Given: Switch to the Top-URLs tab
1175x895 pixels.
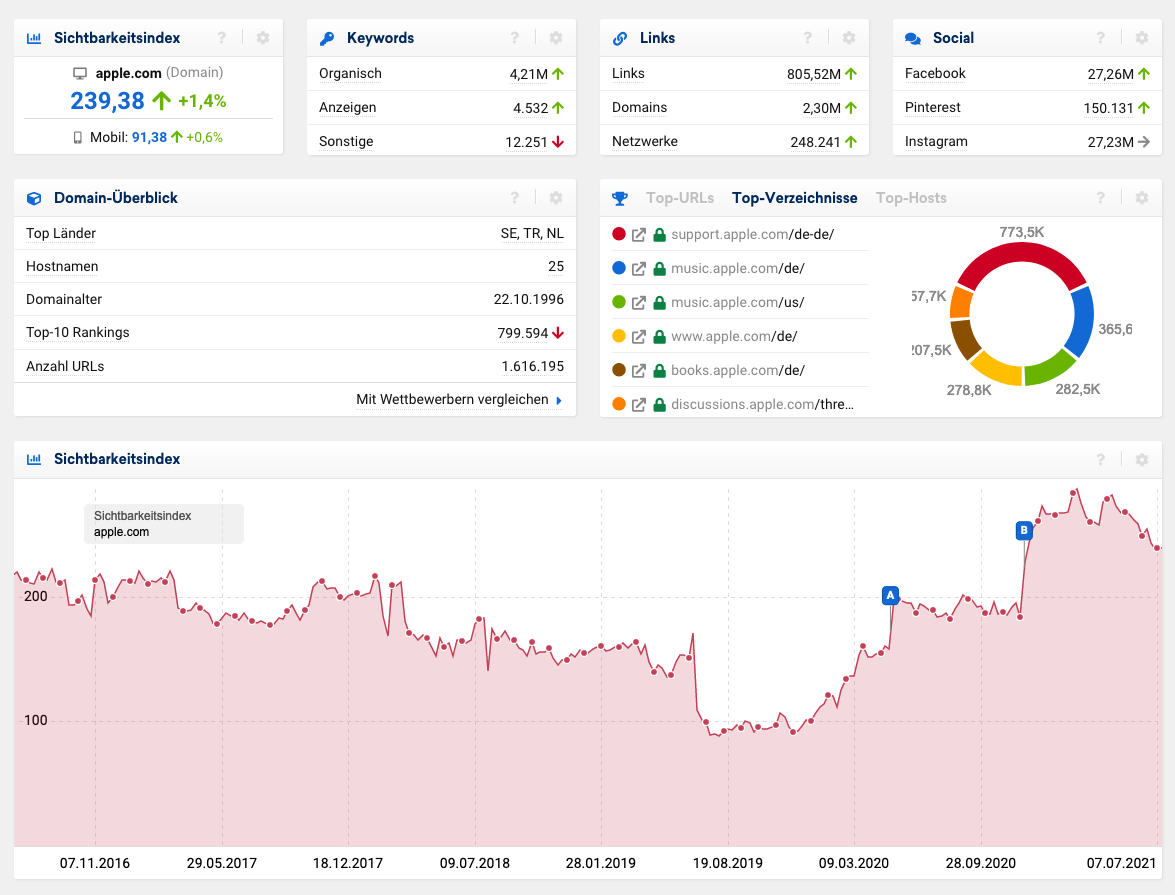Looking at the screenshot, I should coord(680,198).
